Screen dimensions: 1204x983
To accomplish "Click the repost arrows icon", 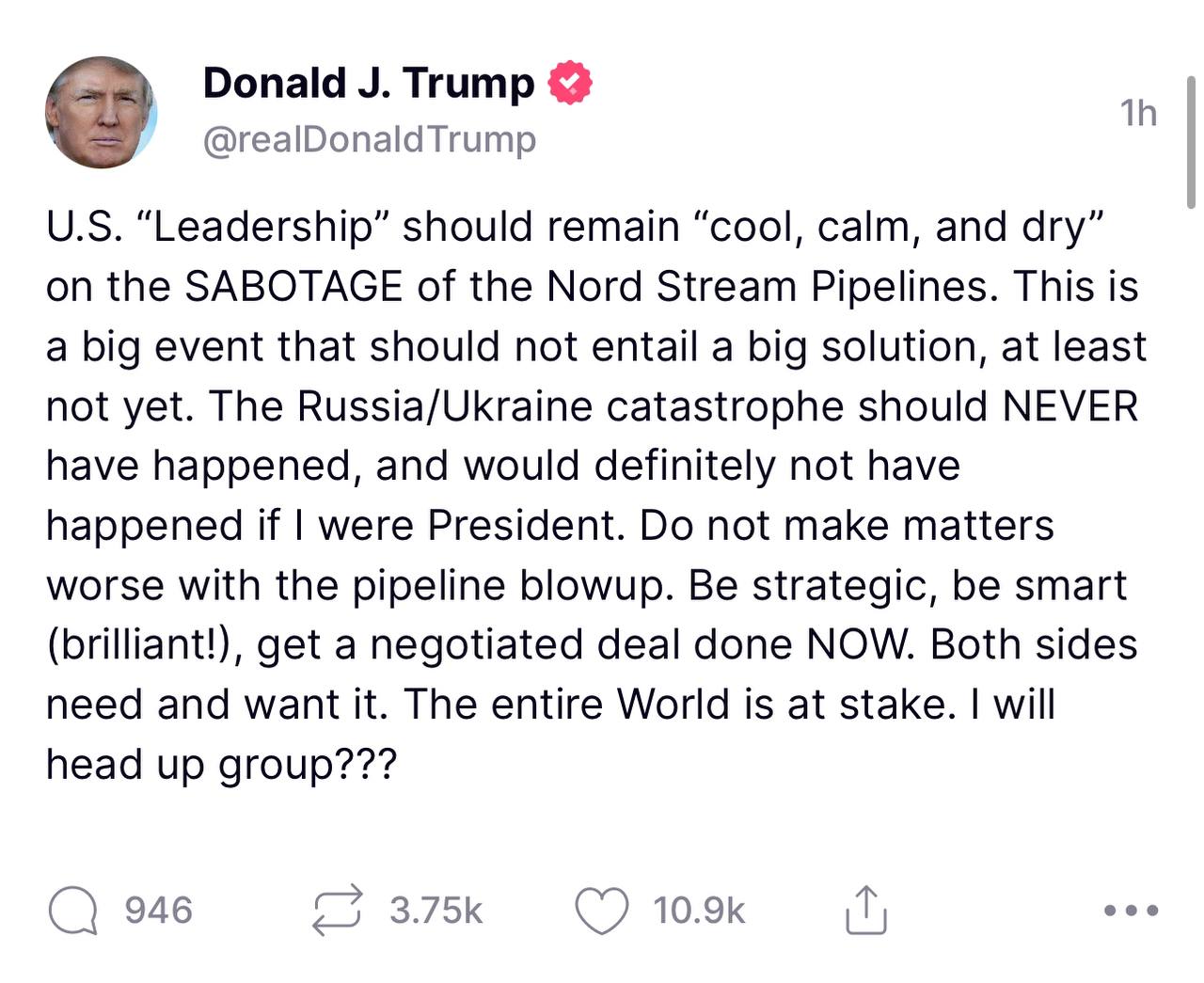I will [x=338, y=911].
